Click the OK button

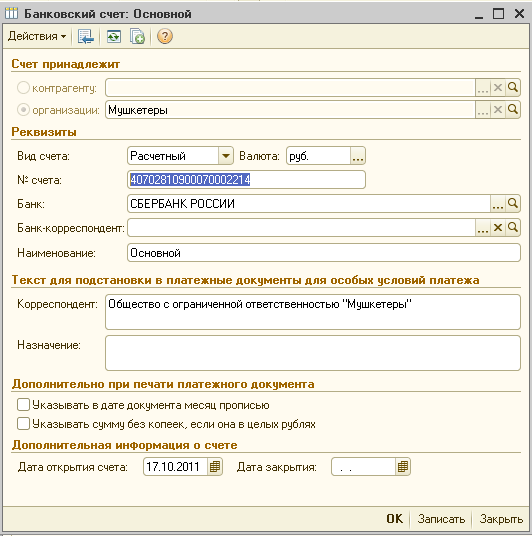(395, 519)
